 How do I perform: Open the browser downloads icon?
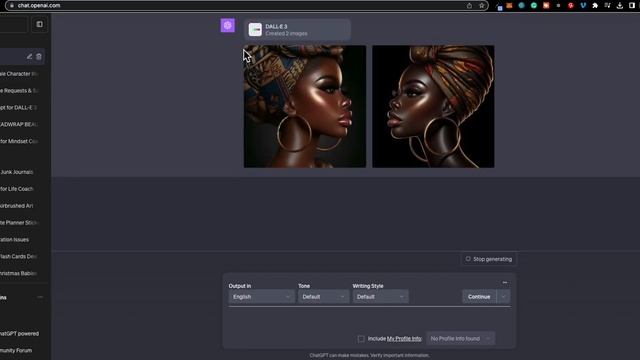(x=620, y=6)
